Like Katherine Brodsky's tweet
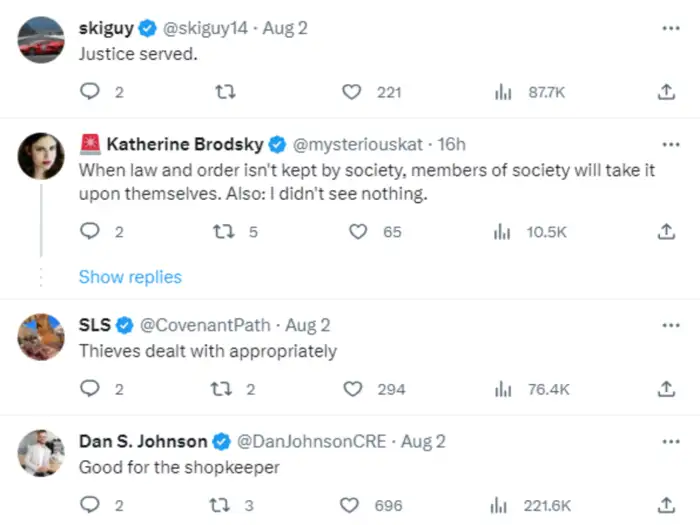Screen dimensions: 700x525 [x=358, y=231]
